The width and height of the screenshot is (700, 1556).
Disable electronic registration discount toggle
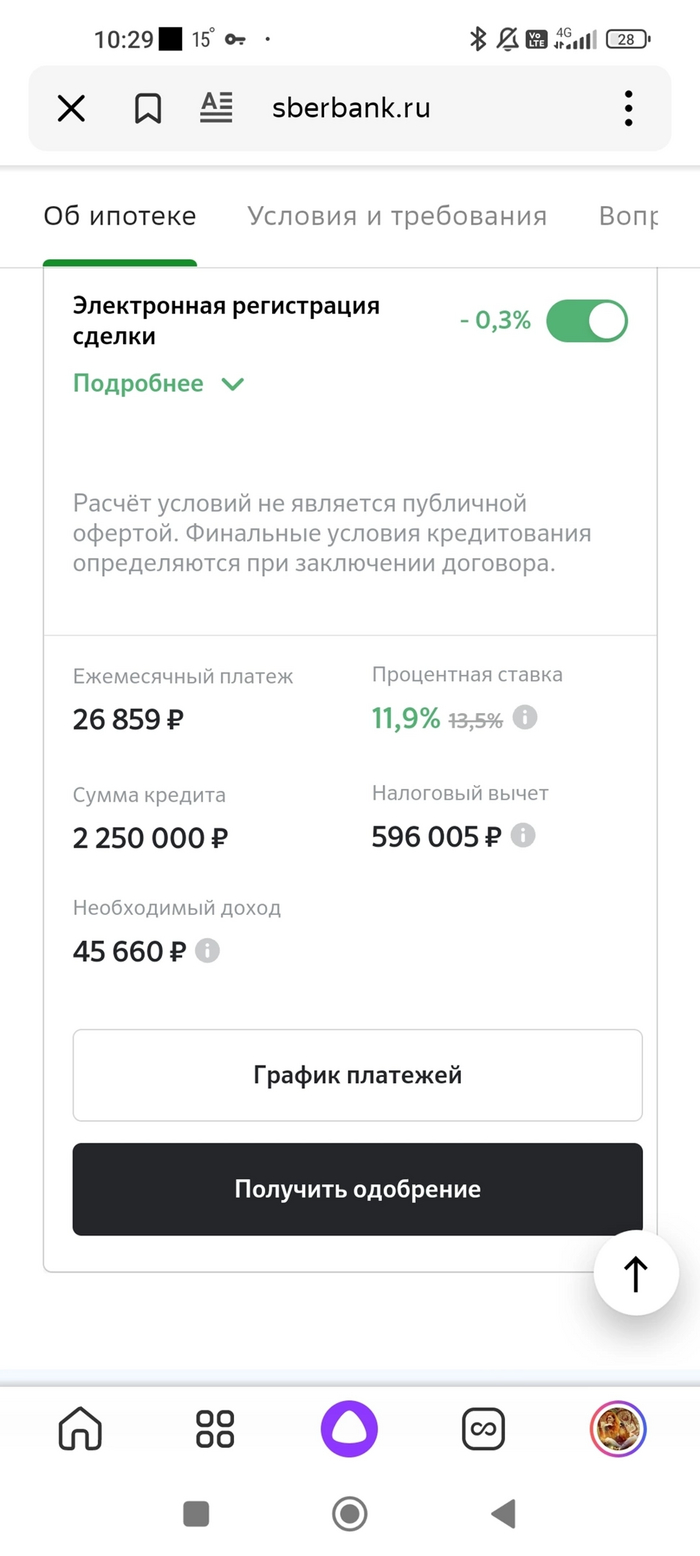tap(587, 321)
